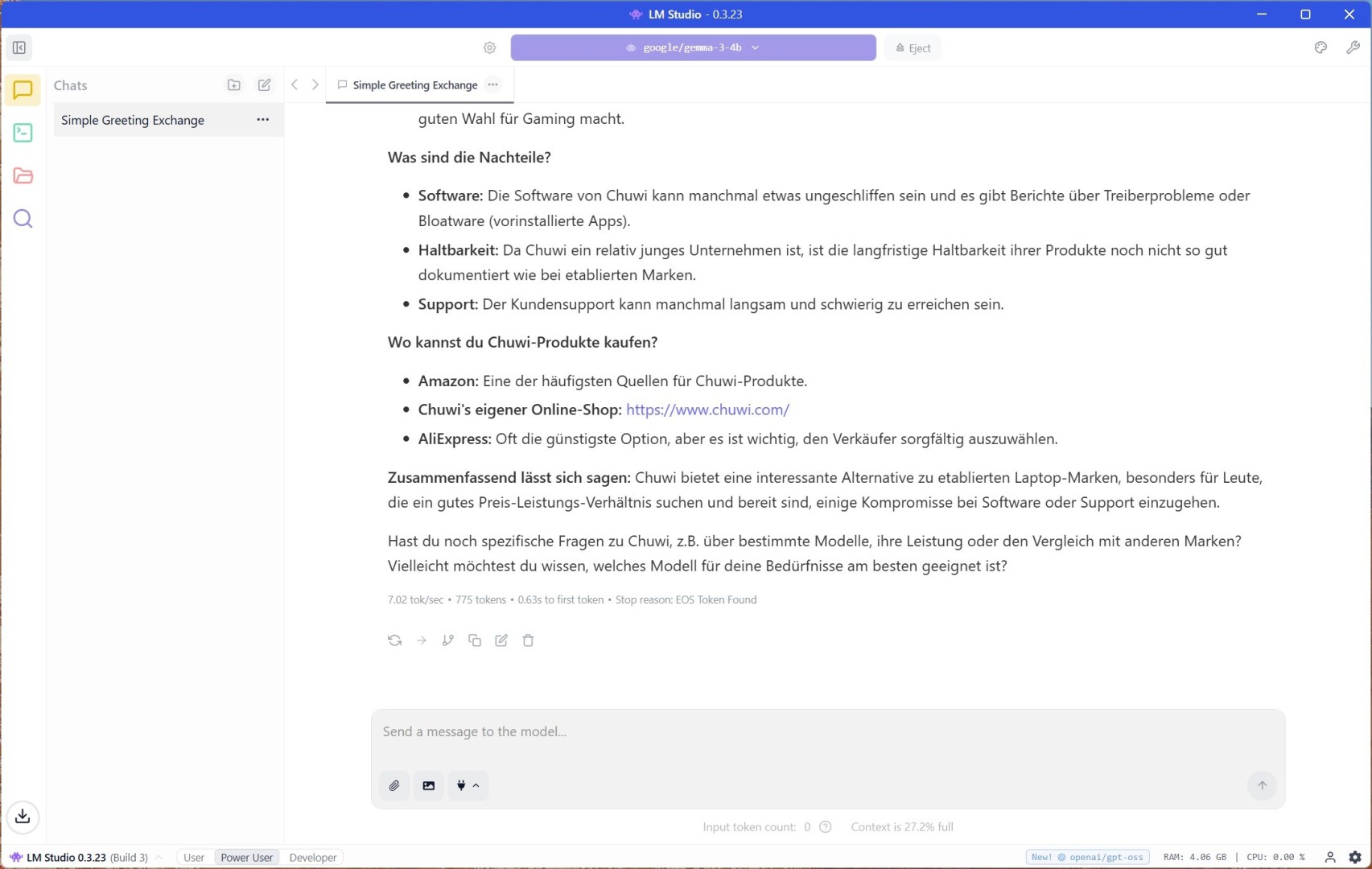This screenshot has height=869, width=1372.
Task: Regenerate the assistant response
Action: pos(394,640)
